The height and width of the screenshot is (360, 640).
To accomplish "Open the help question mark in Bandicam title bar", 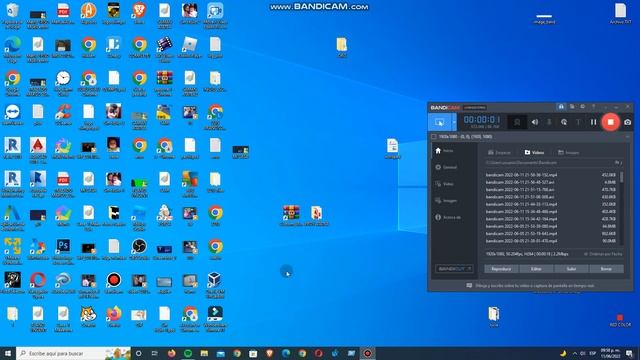I will click(593, 107).
